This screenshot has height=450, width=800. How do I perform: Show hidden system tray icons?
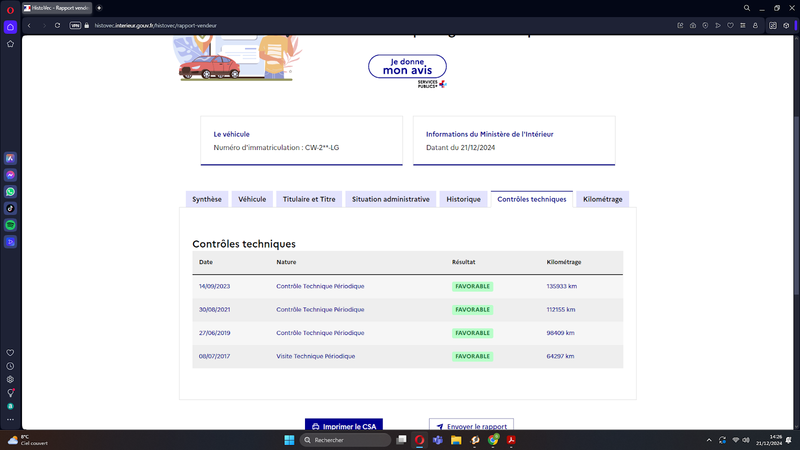(x=709, y=440)
